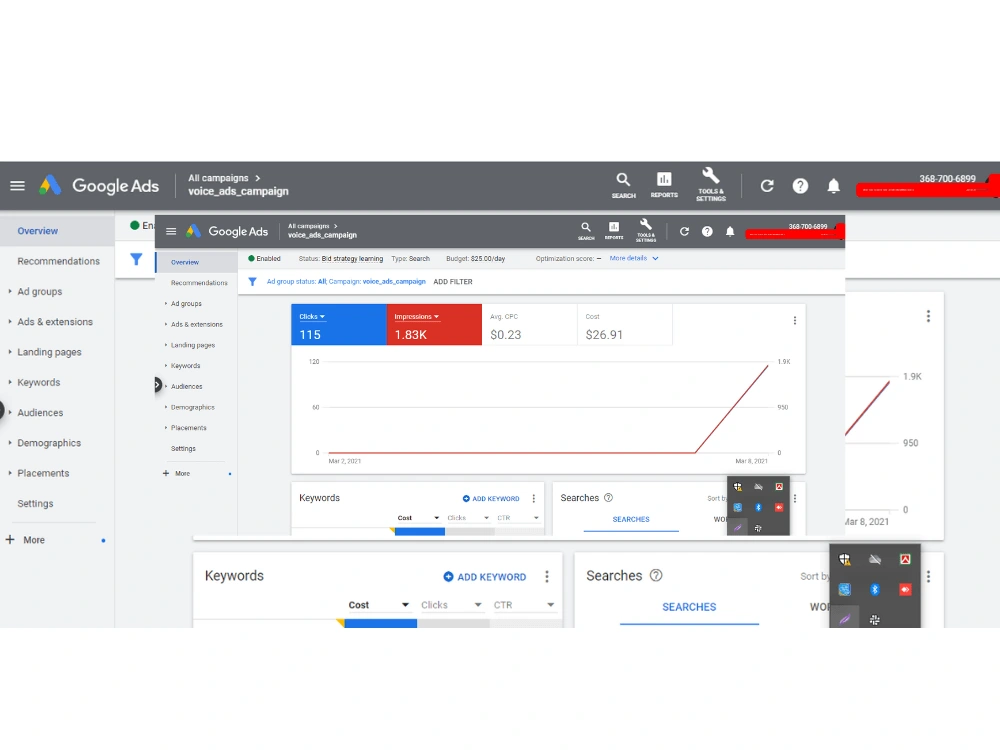The height and width of the screenshot is (750, 1000).
Task: Open the hamburger menu in the smaller overlay header
Action: coord(171,231)
